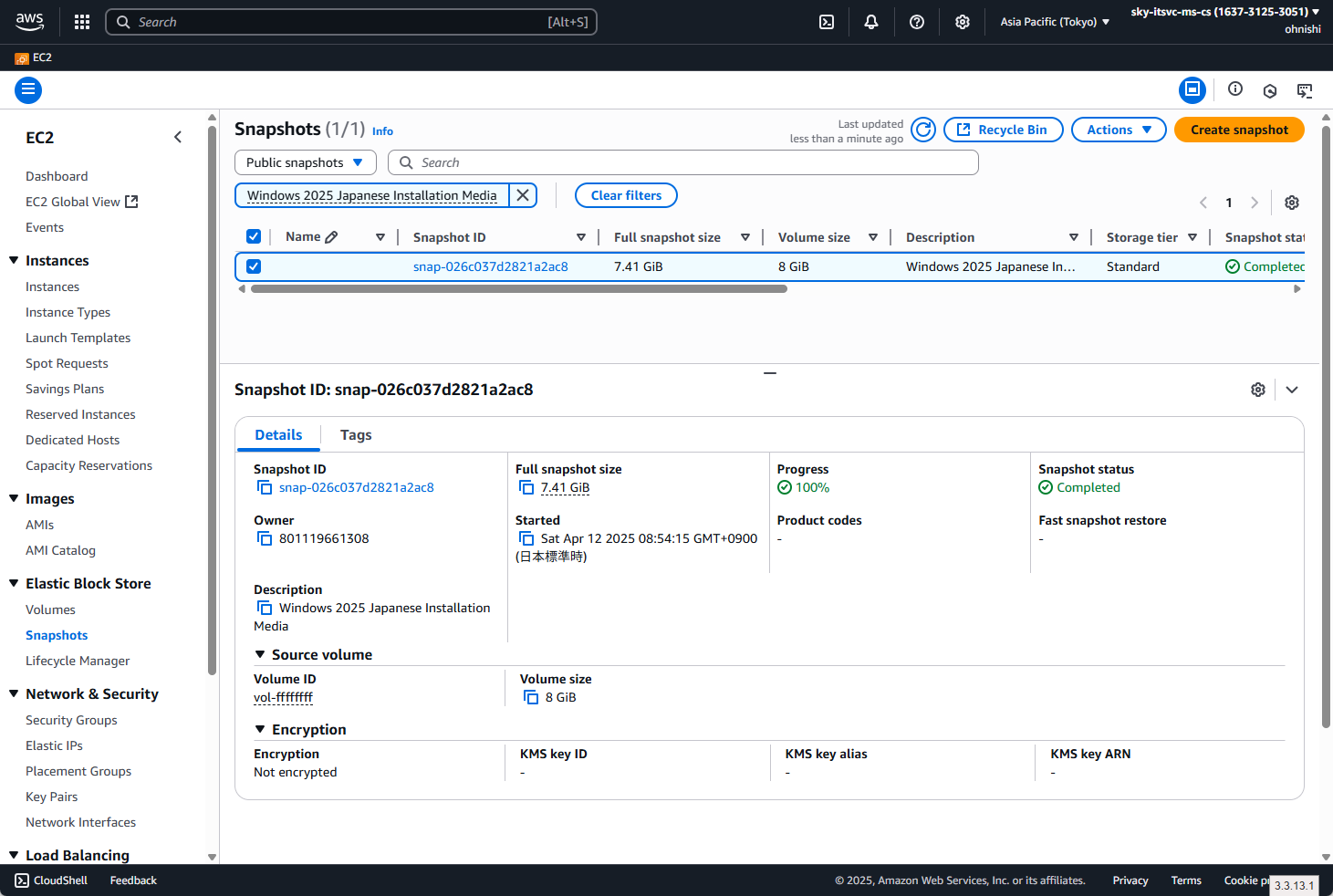Viewport: 1333px width, 896px height.
Task: Collapse the Encryption section
Action: 259,729
